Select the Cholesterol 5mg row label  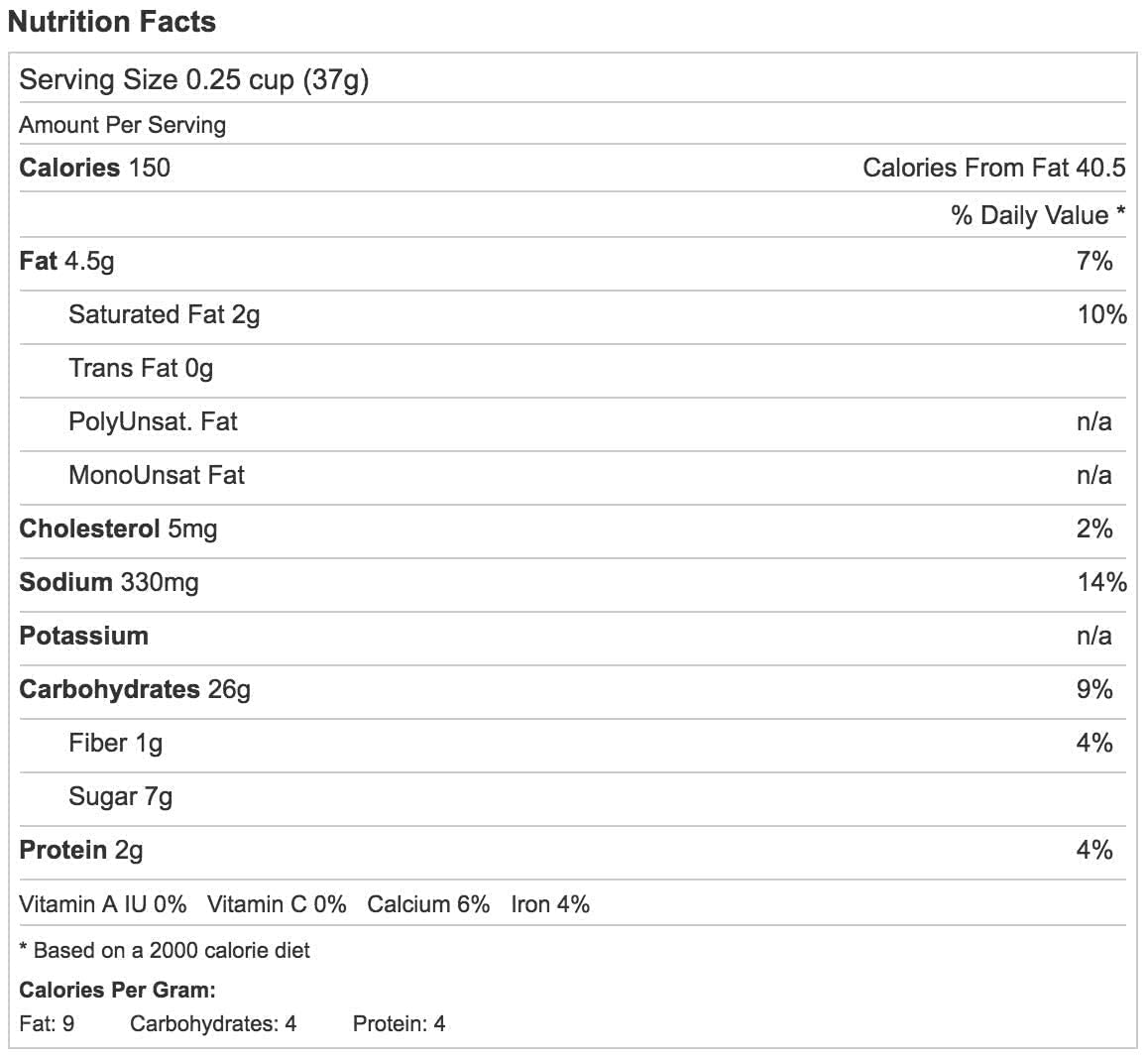pos(118,529)
